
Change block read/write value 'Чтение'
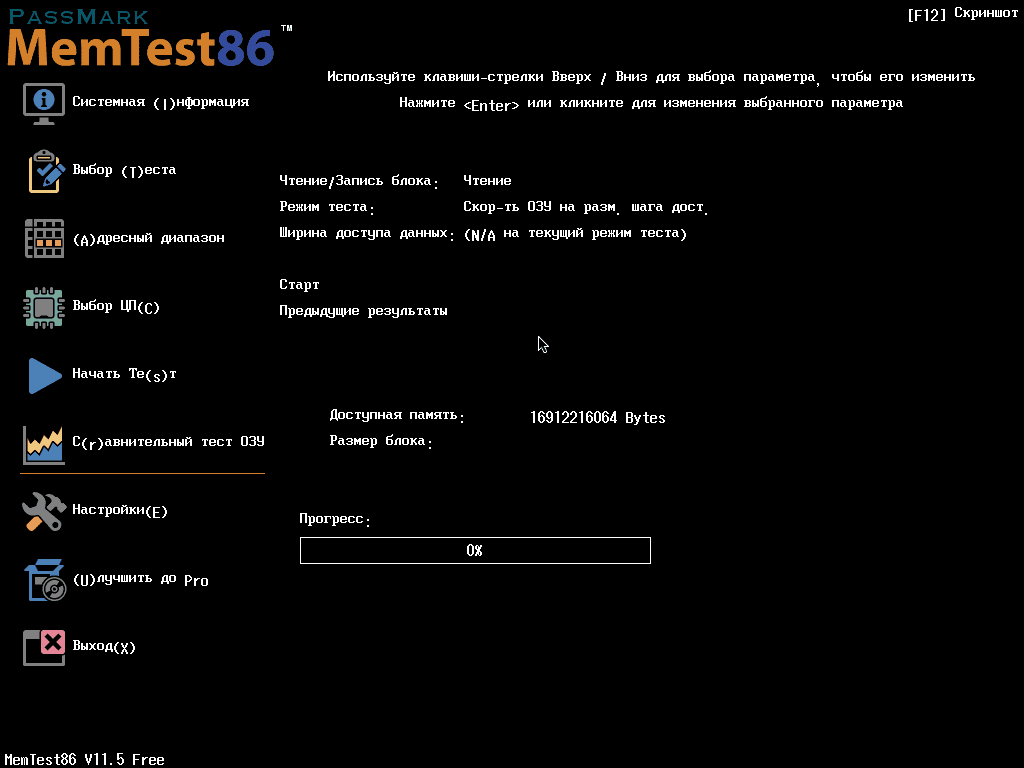click(x=487, y=181)
